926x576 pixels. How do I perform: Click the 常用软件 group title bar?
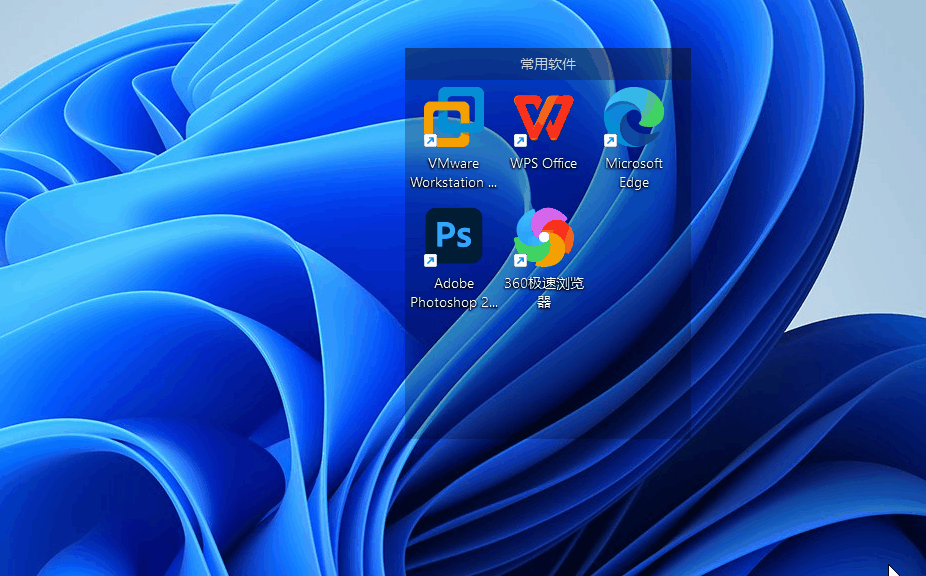click(x=547, y=64)
